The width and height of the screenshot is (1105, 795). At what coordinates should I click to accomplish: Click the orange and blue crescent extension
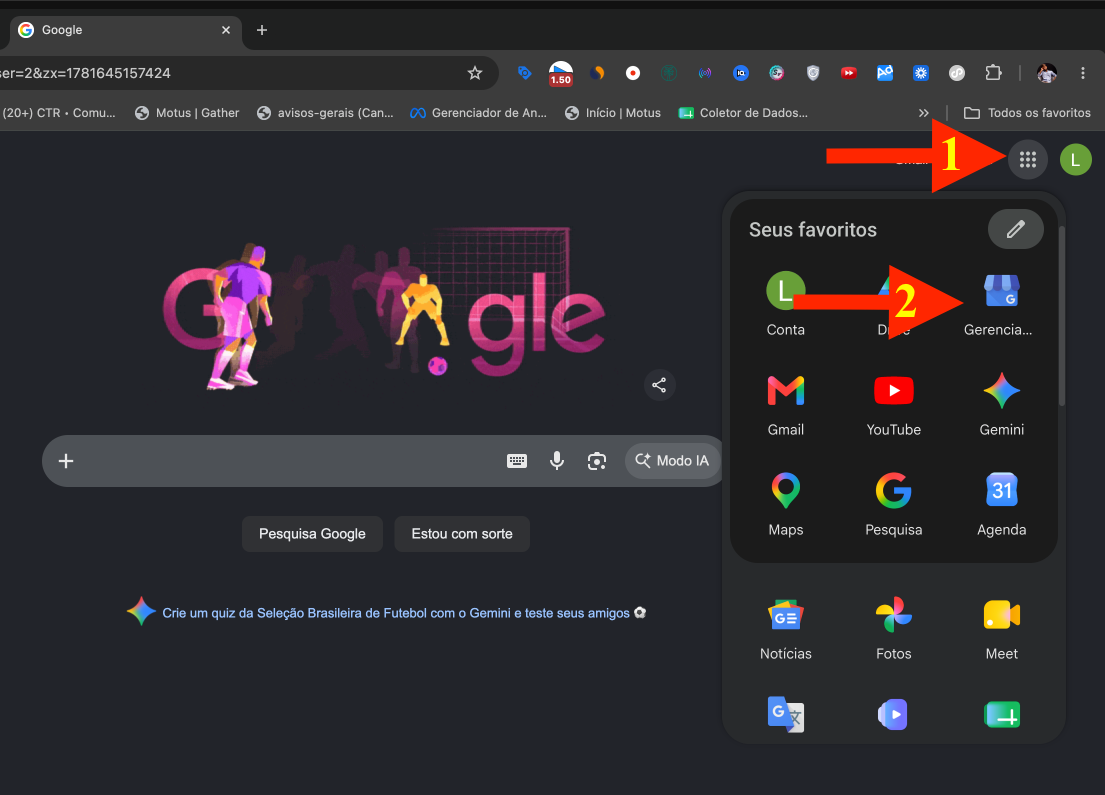pyautogui.click(x=597, y=73)
